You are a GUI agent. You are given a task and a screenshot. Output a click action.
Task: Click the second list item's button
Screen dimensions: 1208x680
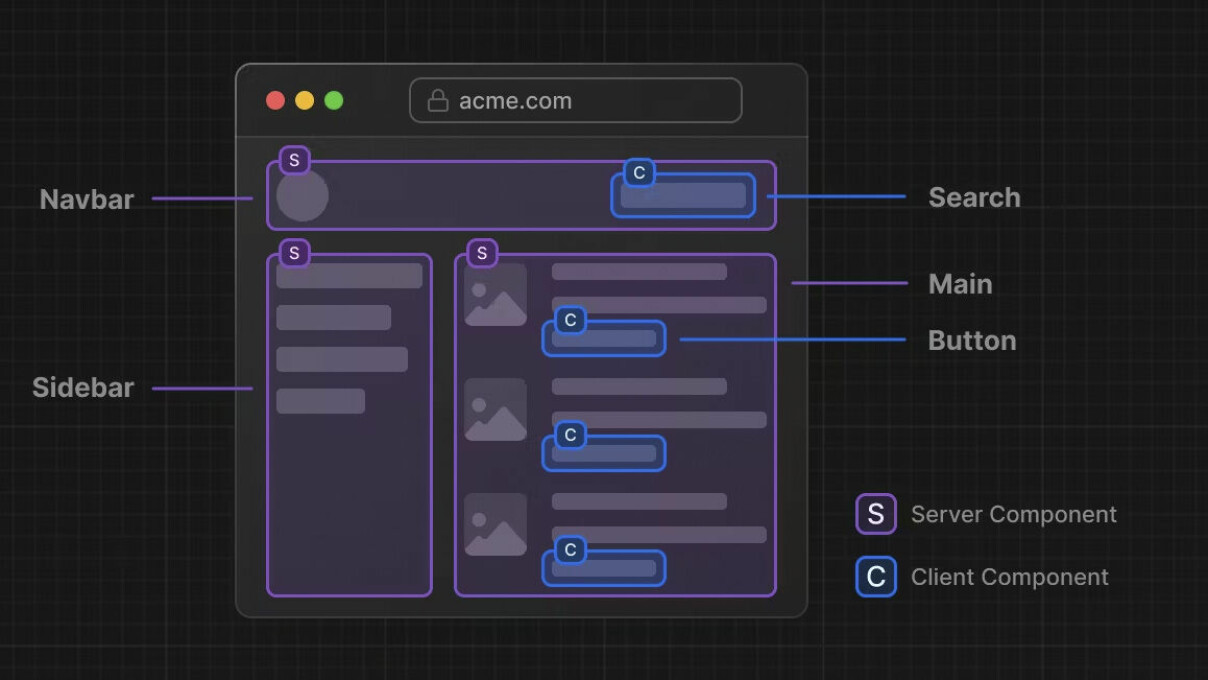click(604, 453)
